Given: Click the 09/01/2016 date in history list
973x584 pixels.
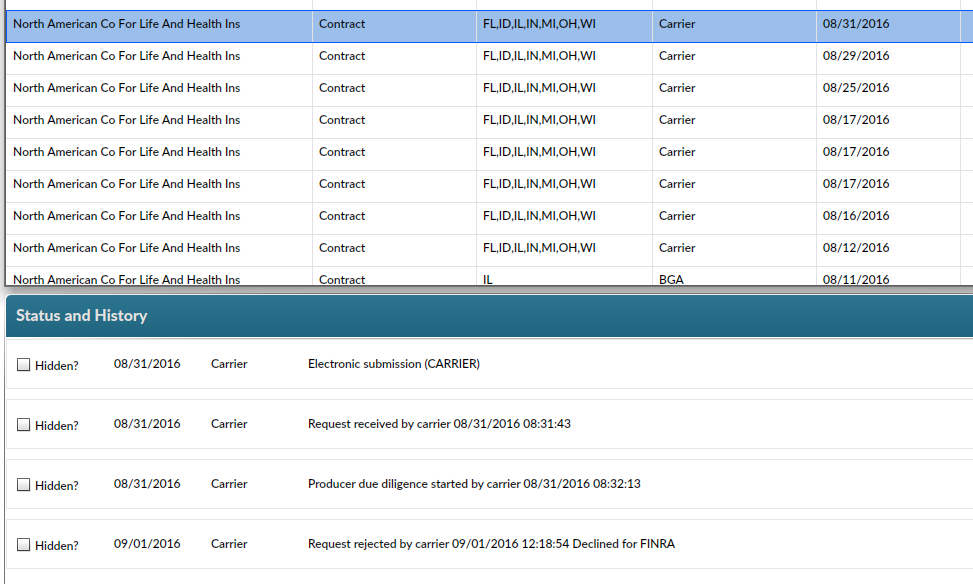Looking at the screenshot, I should click(x=147, y=544).
